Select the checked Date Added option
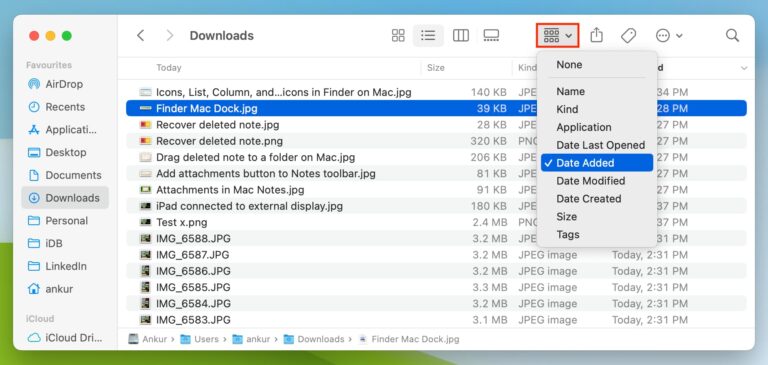 (x=597, y=163)
